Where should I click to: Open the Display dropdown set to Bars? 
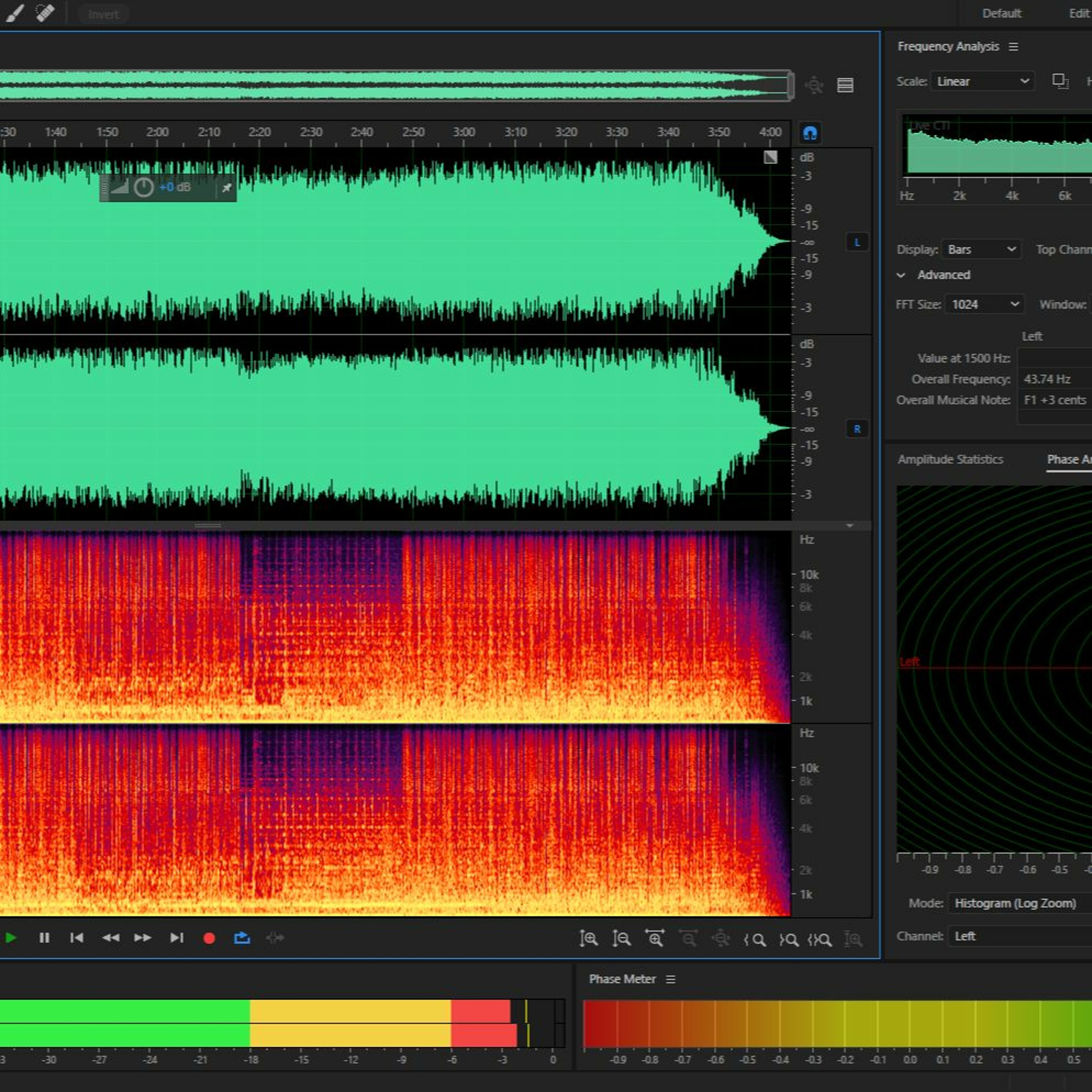(981, 249)
